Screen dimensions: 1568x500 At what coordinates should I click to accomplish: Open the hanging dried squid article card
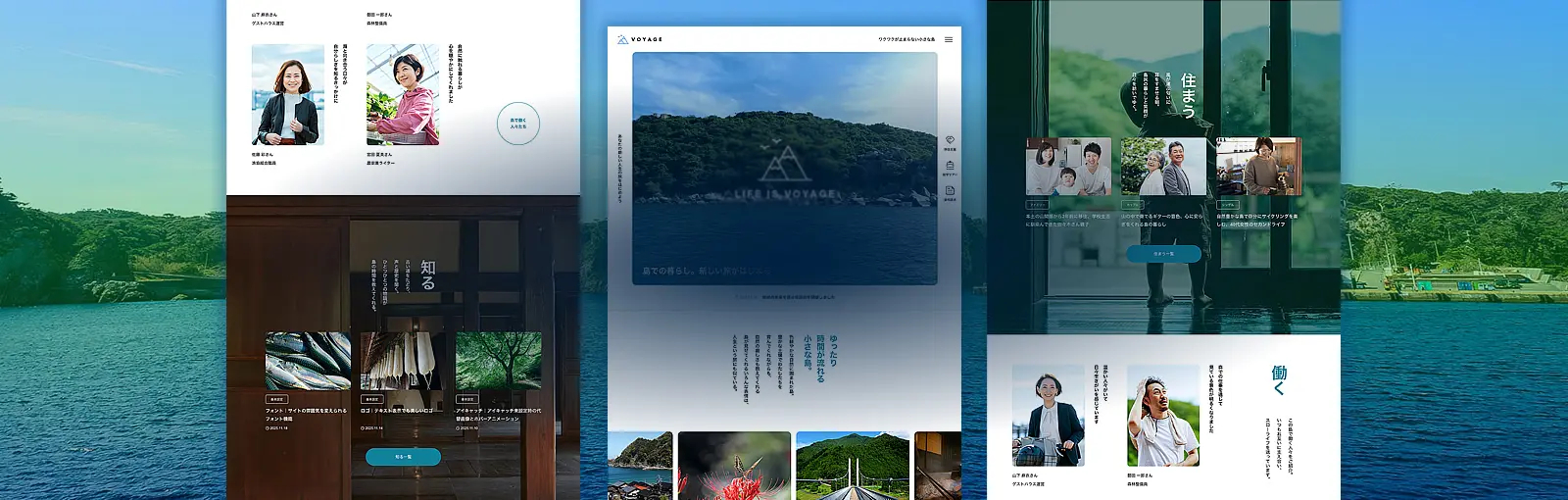tap(402, 361)
